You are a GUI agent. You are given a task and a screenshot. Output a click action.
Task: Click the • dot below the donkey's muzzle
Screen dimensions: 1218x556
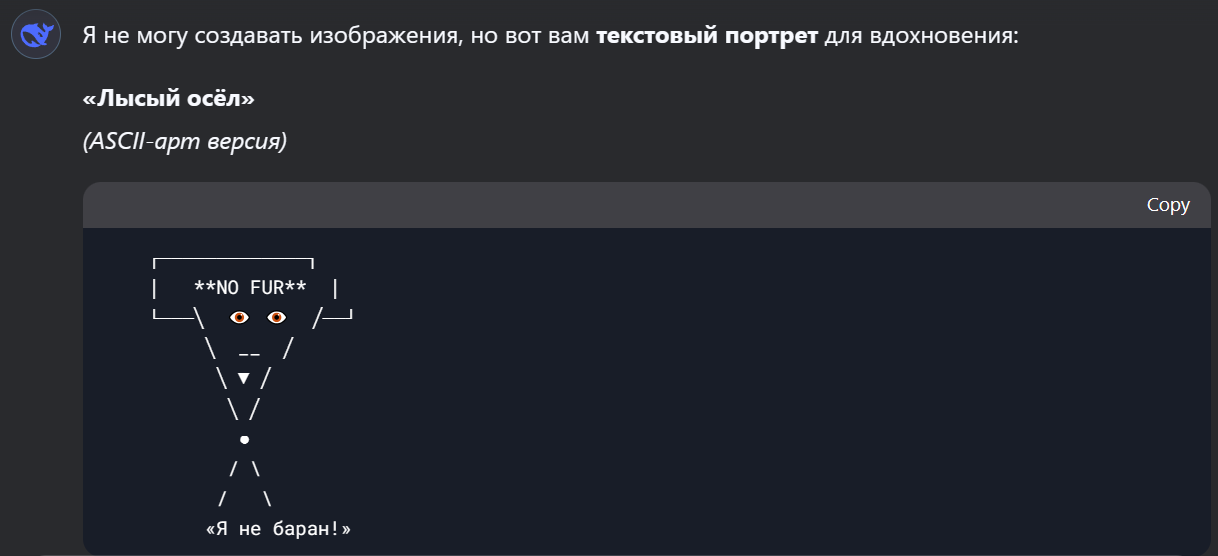244,439
